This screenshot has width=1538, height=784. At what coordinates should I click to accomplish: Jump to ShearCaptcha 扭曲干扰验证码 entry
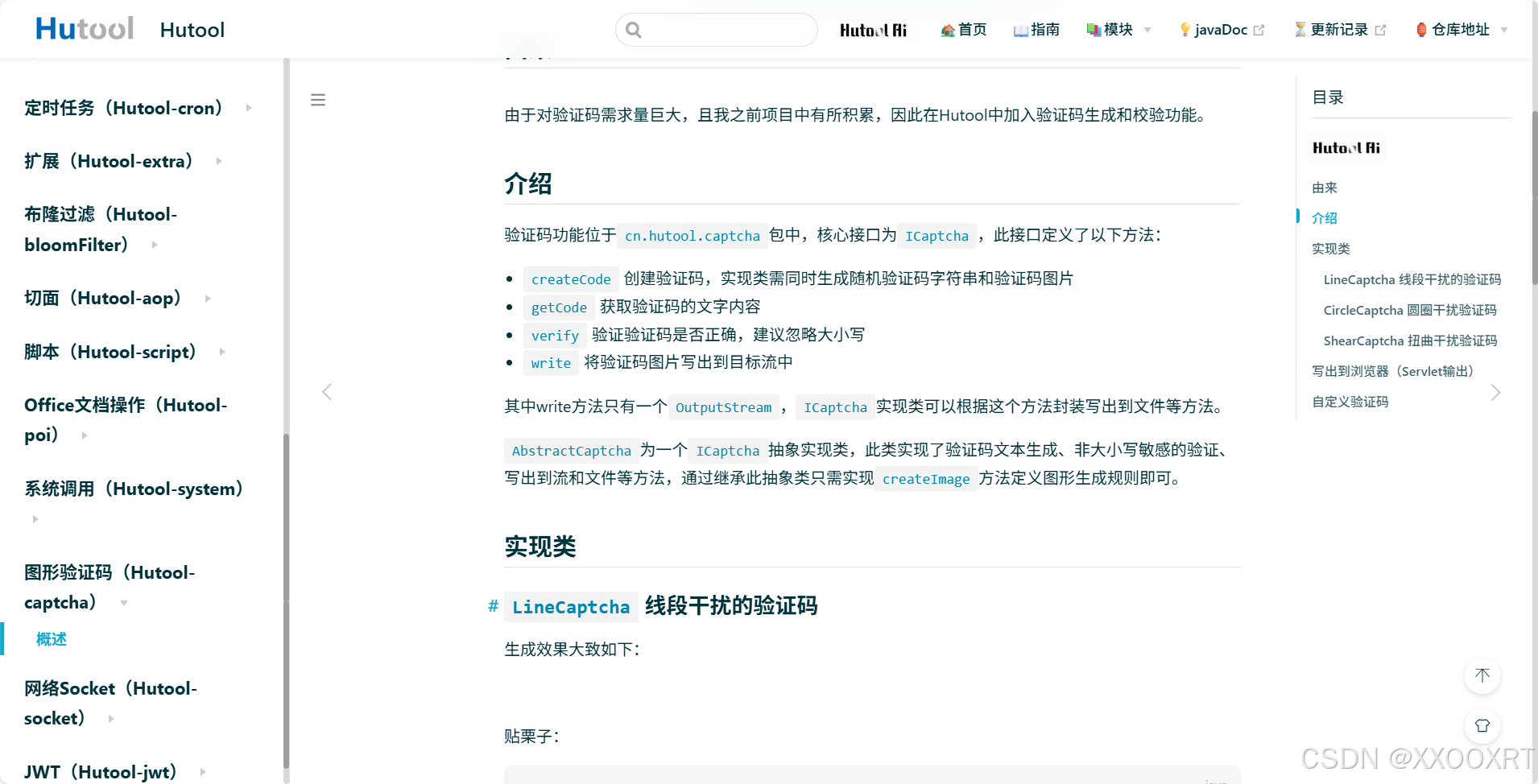click(1411, 340)
